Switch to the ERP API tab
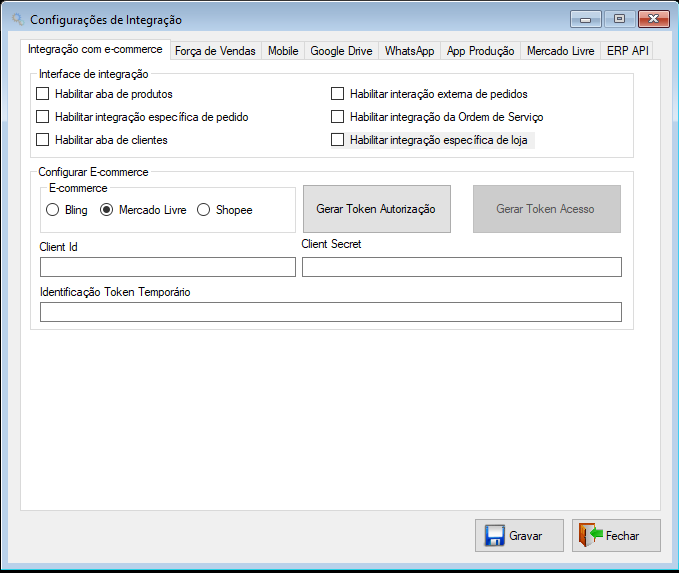 (x=627, y=51)
